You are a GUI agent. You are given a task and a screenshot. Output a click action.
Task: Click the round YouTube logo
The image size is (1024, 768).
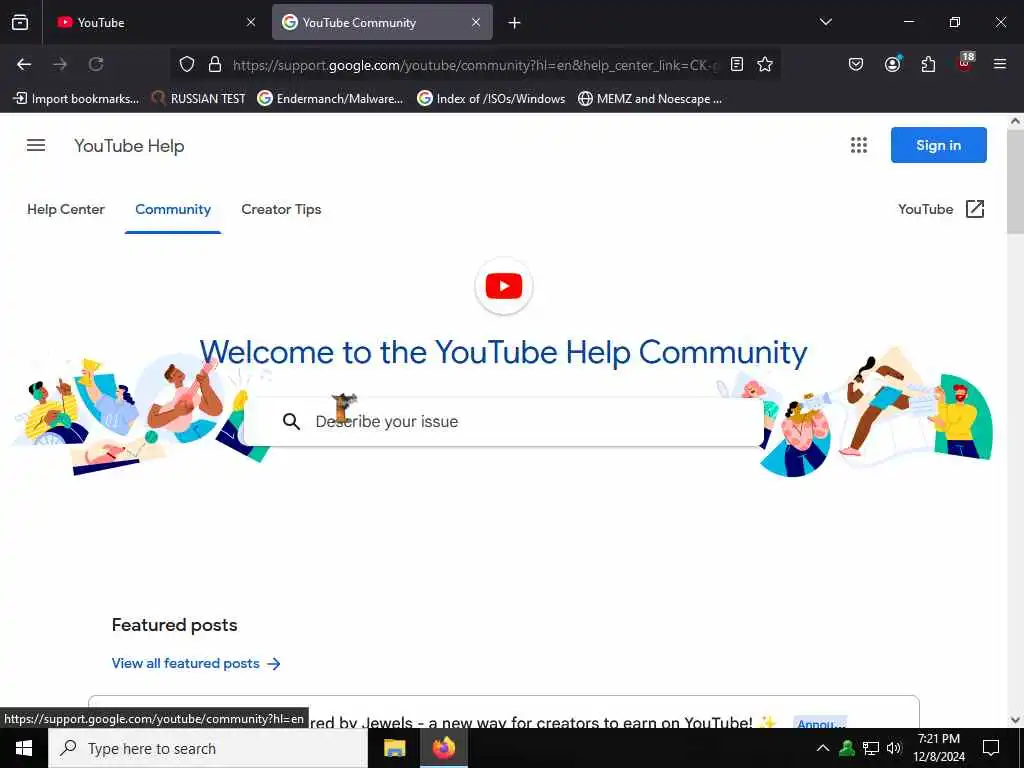pos(504,286)
